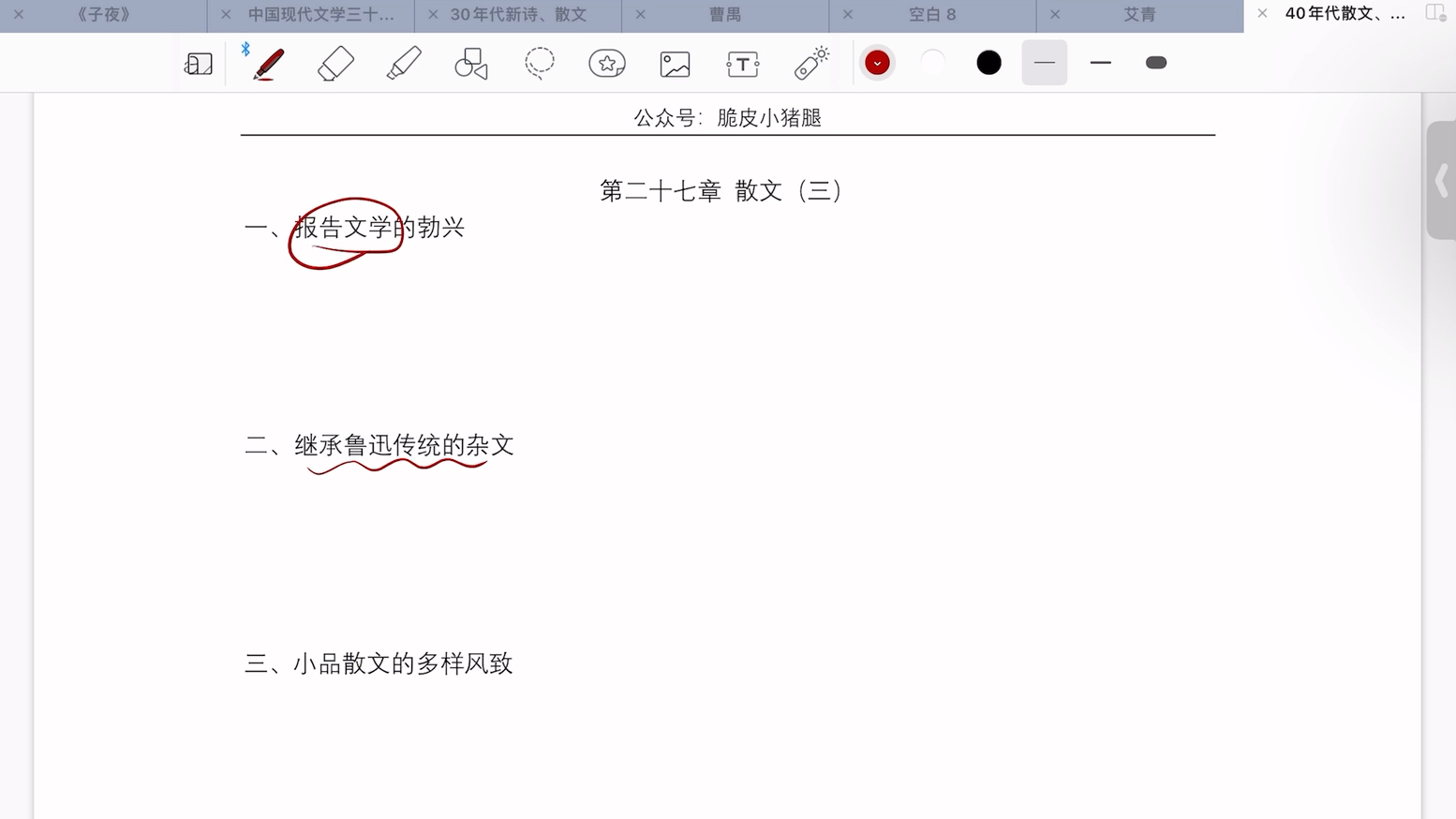The width and height of the screenshot is (1456, 819).
Task: Expand the side panel chevron handle
Action: pos(1442,181)
